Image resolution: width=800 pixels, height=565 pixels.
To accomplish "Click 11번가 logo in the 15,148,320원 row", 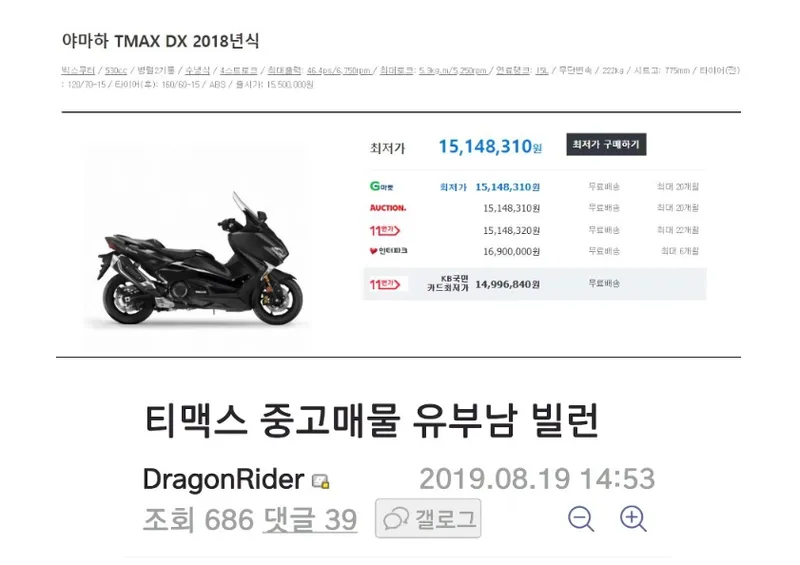I will point(385,230).
